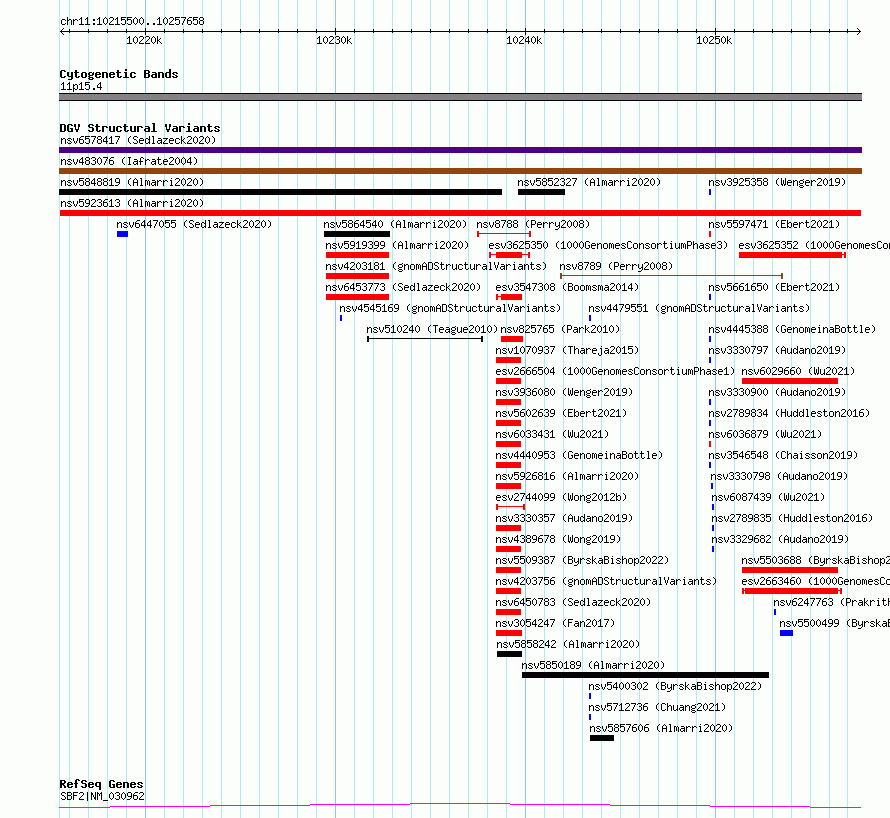Click nsv3329682 (Audano2019) label

780,539
